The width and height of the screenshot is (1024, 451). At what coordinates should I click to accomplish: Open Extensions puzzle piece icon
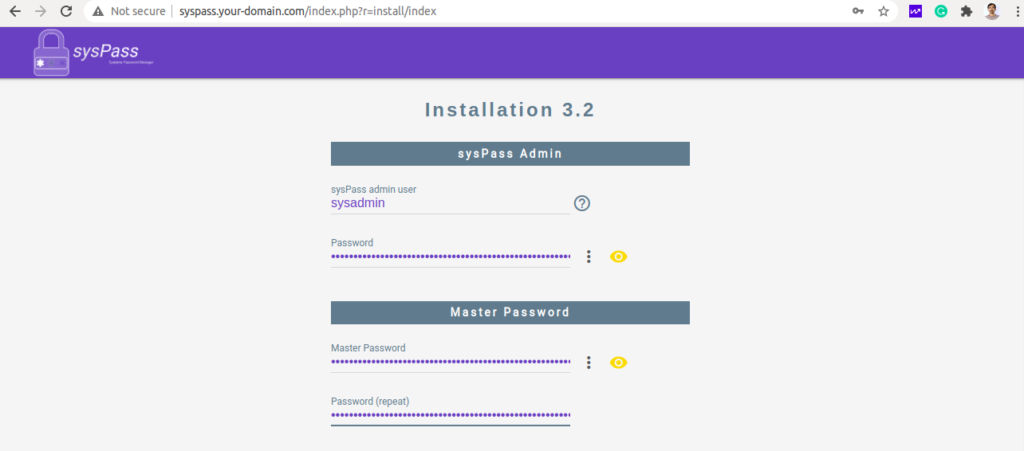[x=967, y=11]
